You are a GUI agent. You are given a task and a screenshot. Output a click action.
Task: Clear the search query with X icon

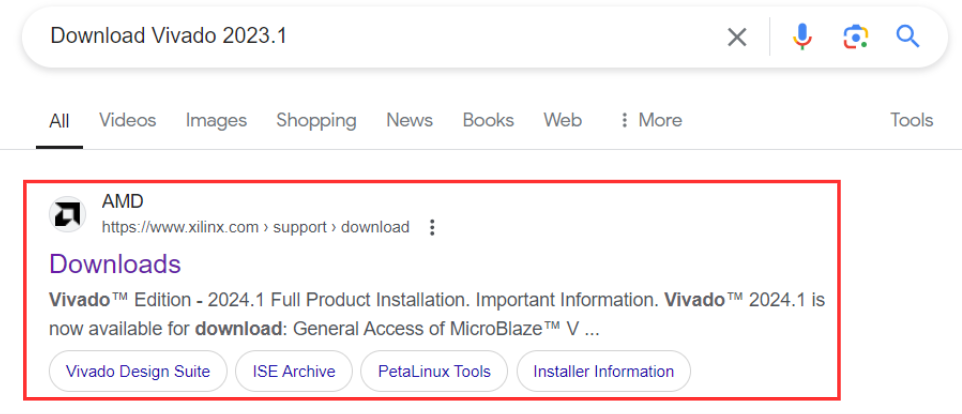[737, 37]
